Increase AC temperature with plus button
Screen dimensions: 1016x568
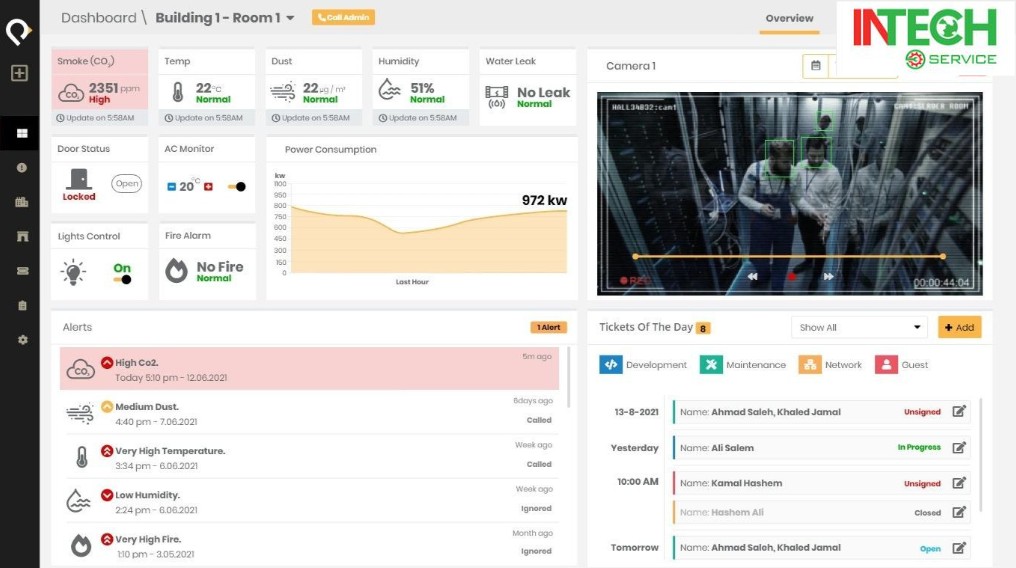pyautogui.click(x=209, y=187)
